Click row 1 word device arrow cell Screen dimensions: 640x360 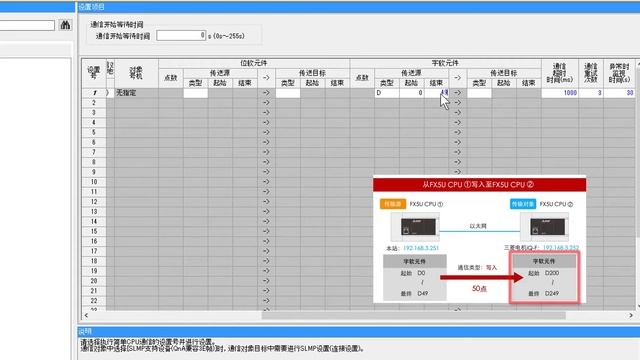458,93
